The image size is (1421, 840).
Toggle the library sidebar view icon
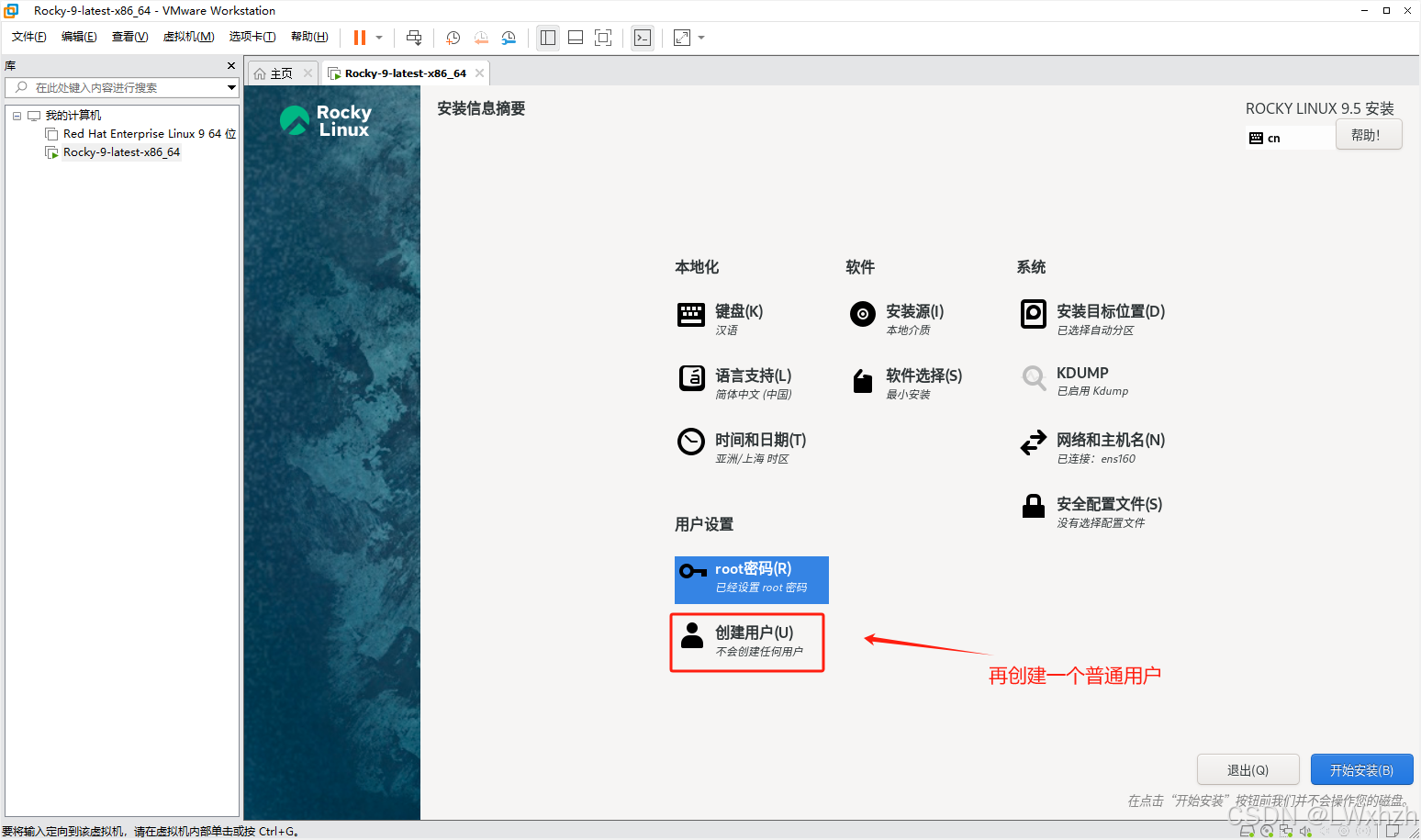coord(548,38)
